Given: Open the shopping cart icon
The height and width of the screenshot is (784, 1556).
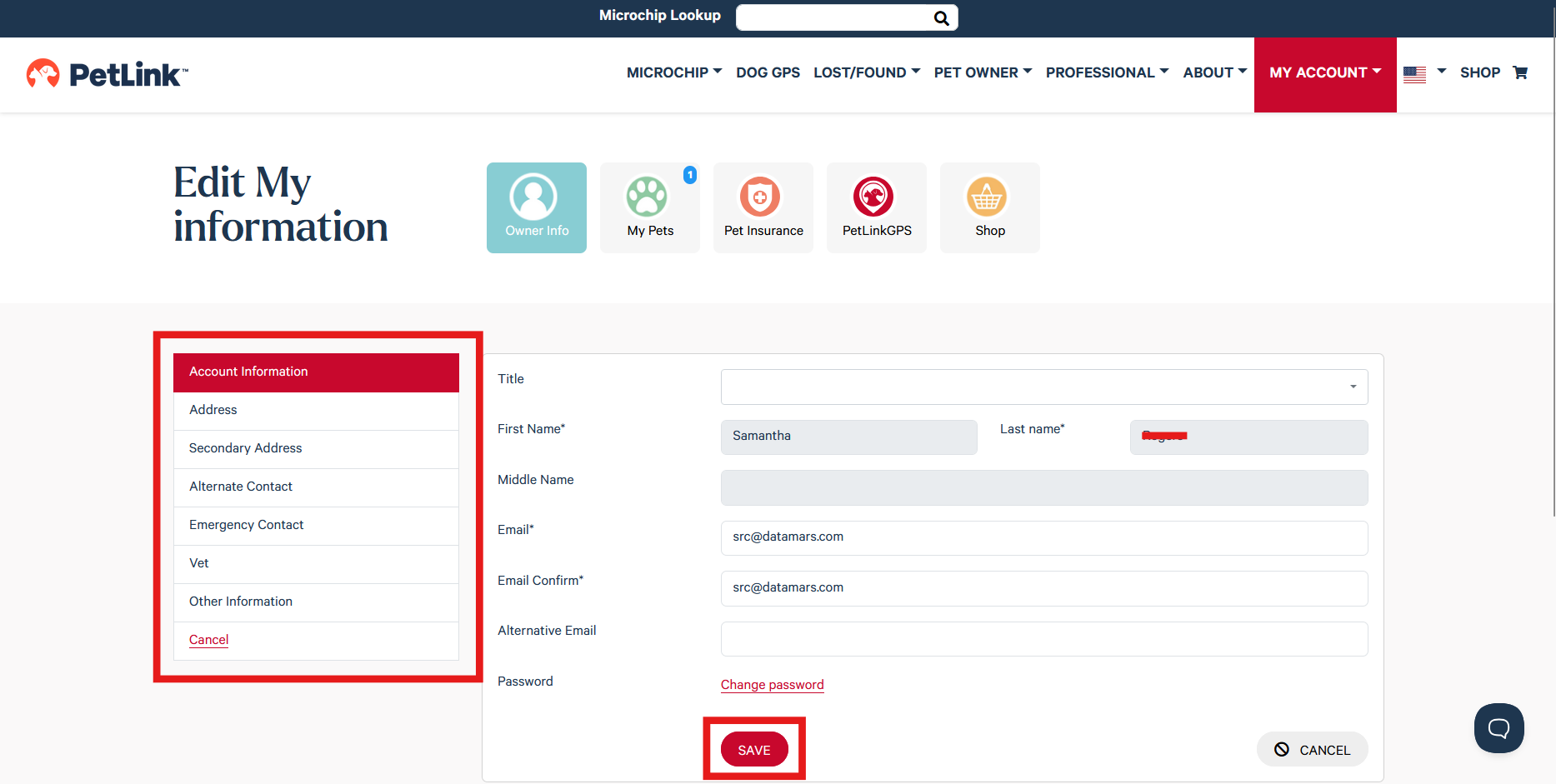Looking at the screenshot, I should click(x=1520, y=72).
